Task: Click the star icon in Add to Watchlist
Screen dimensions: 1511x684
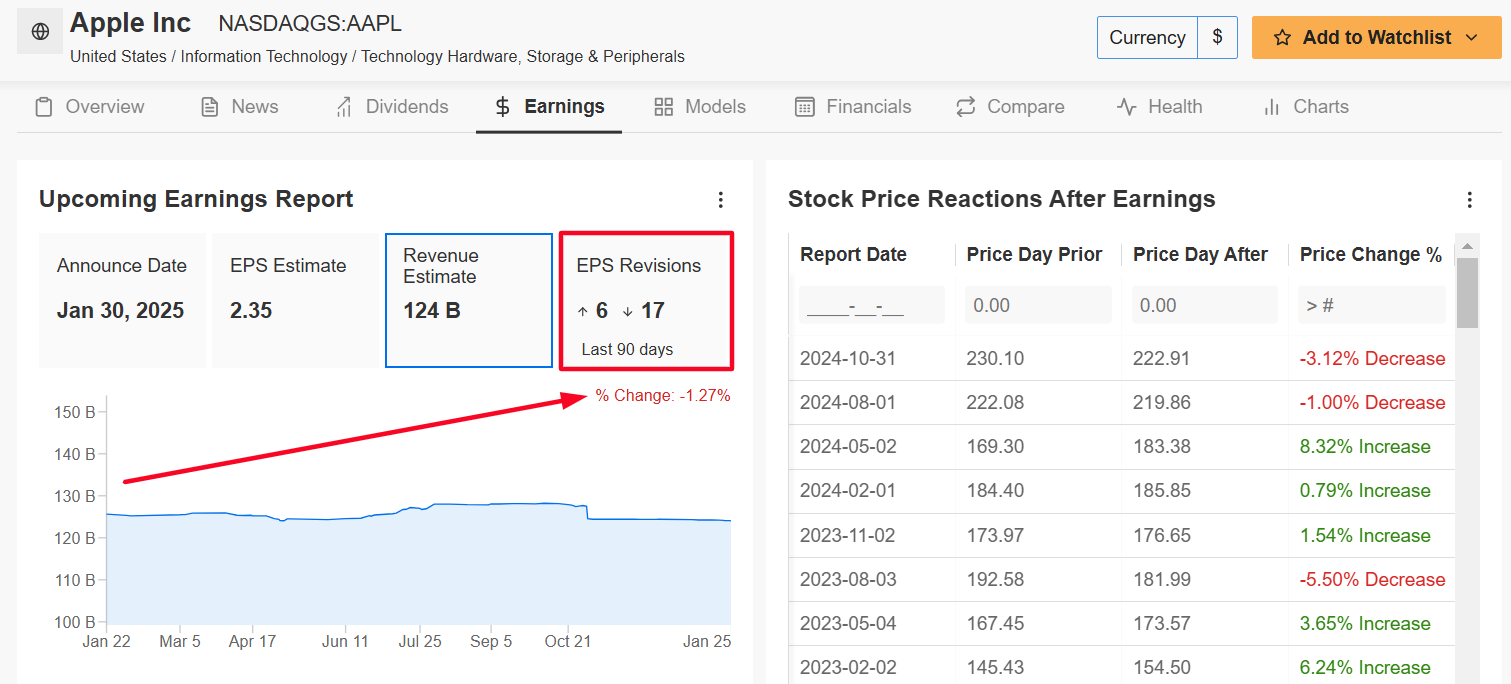Action: (x=1282, y=38)
